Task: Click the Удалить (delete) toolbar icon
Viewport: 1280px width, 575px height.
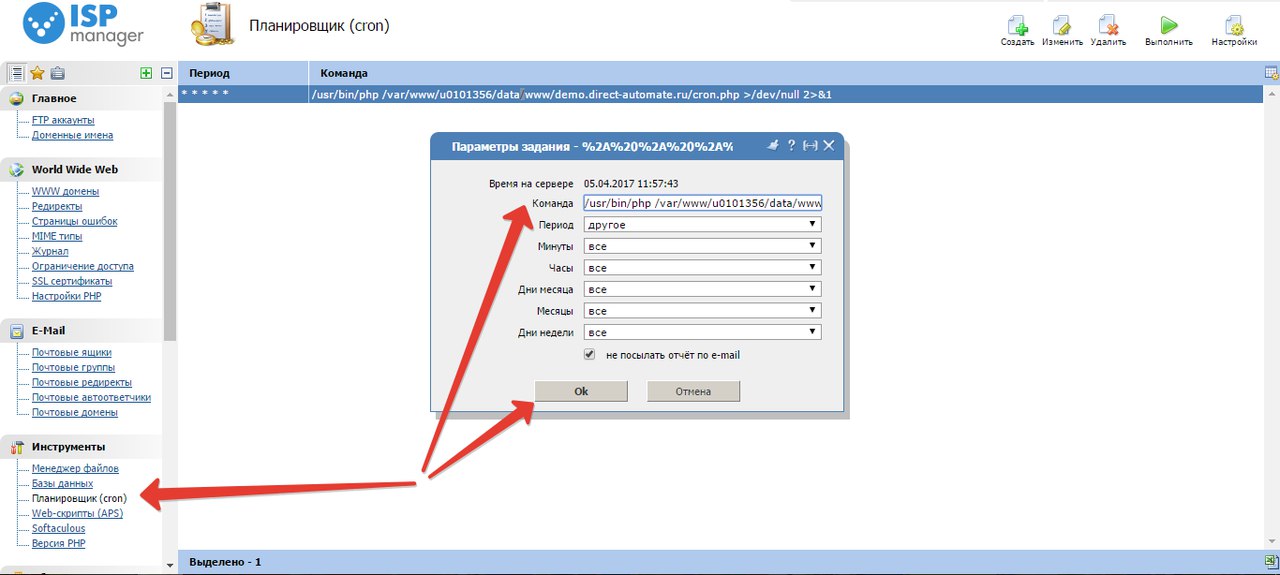Action: coord(1108,28)
